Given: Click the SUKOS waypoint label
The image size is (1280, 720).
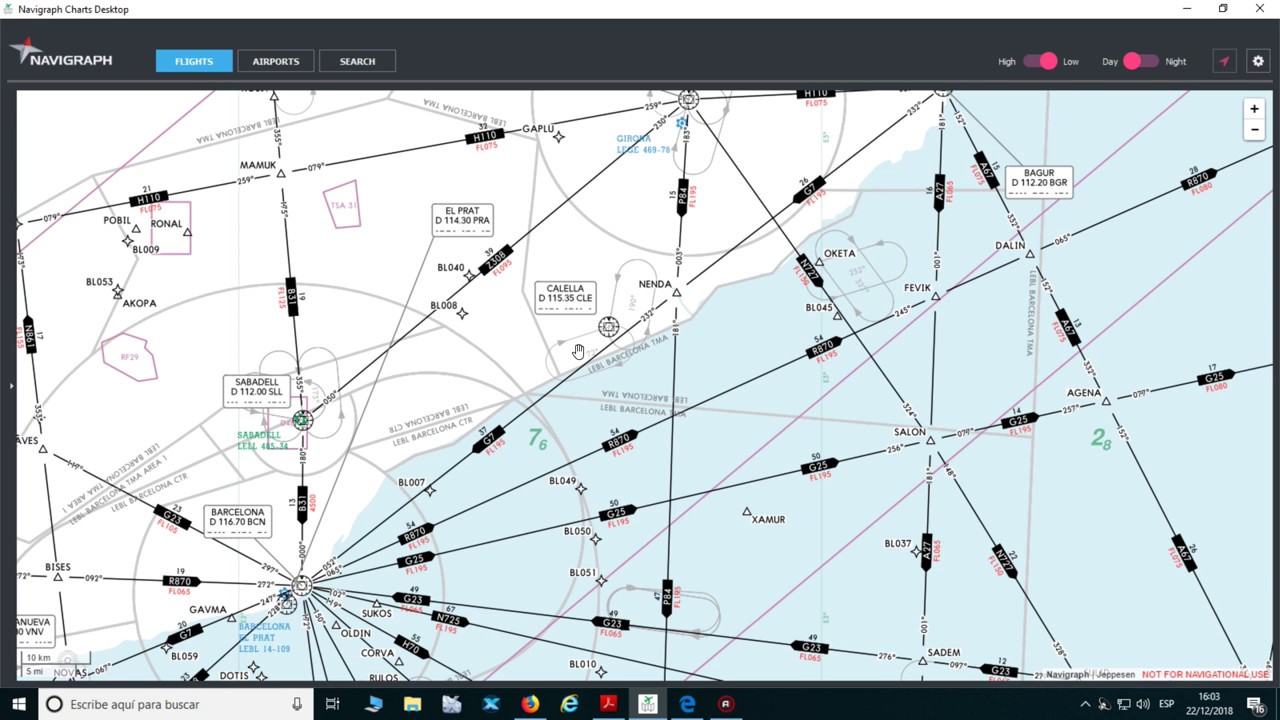Looking at the screenshot, I should (x=377, y=613).
